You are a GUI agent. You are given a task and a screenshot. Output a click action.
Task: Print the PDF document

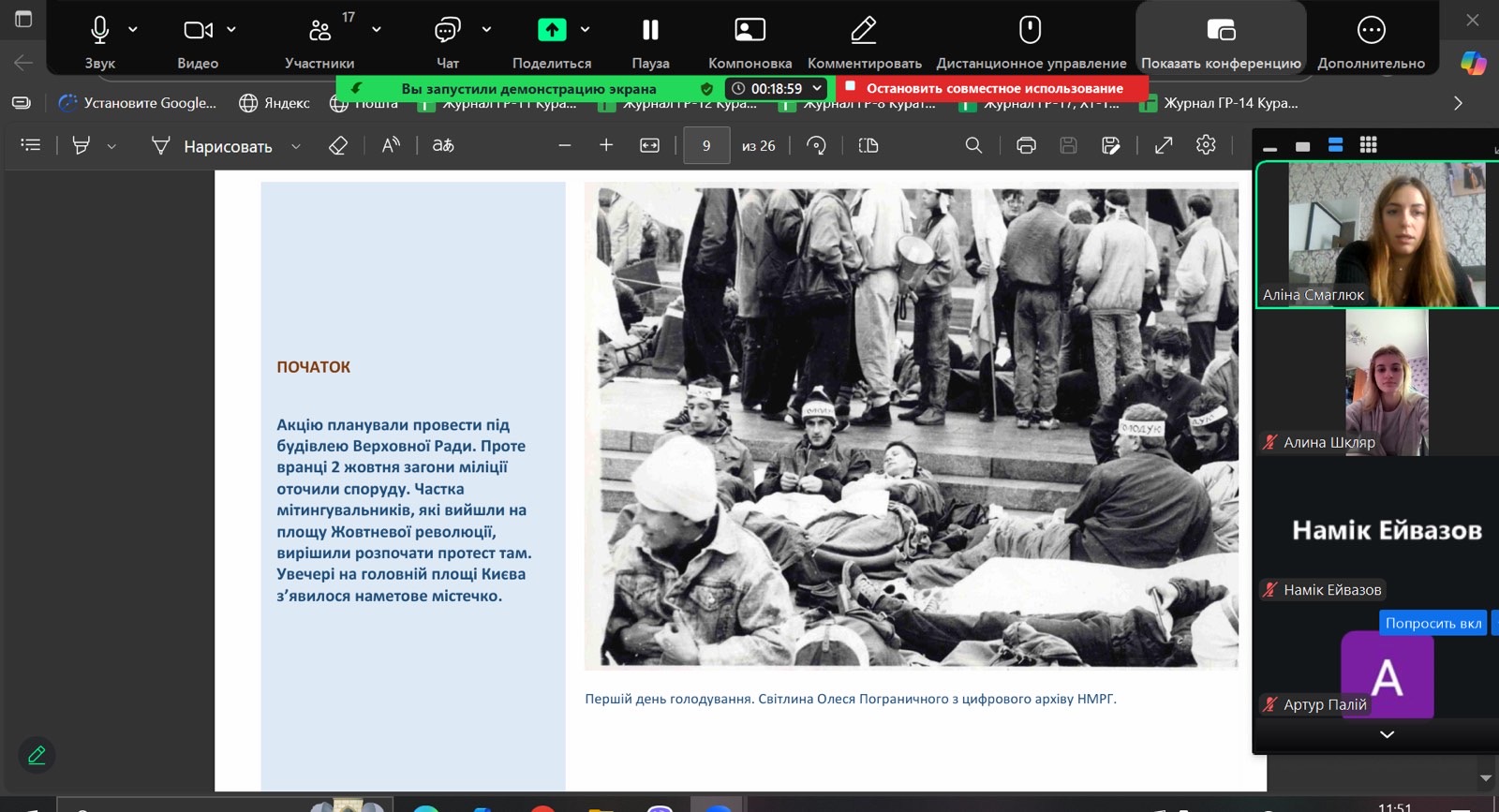(x=1026, y=145)
